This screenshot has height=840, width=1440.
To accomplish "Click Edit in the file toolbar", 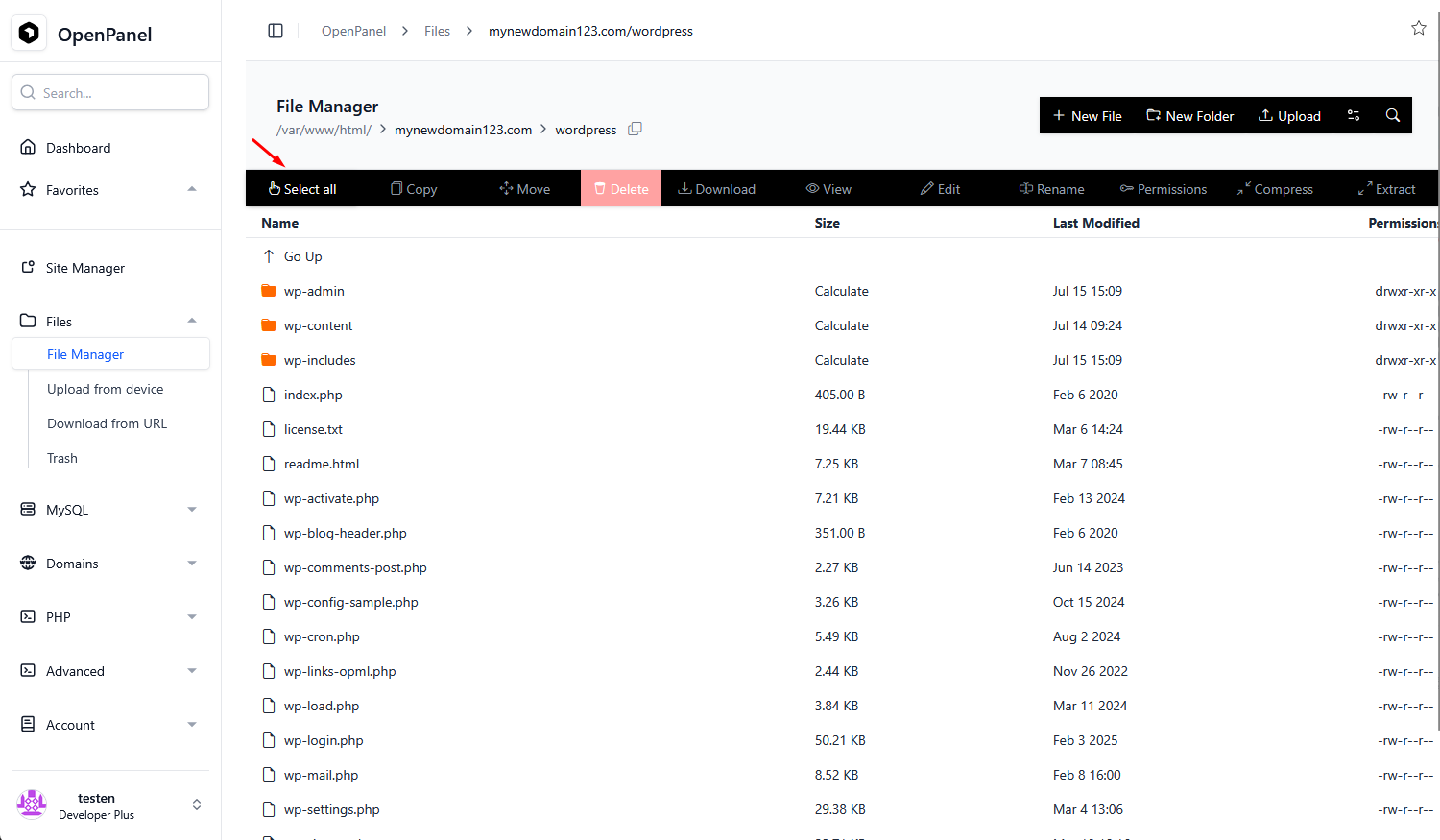I will click(940, 189).
